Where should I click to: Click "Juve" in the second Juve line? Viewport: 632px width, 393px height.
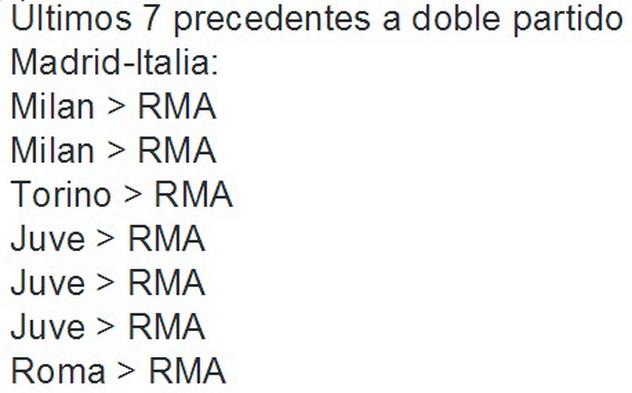[48, 282]
